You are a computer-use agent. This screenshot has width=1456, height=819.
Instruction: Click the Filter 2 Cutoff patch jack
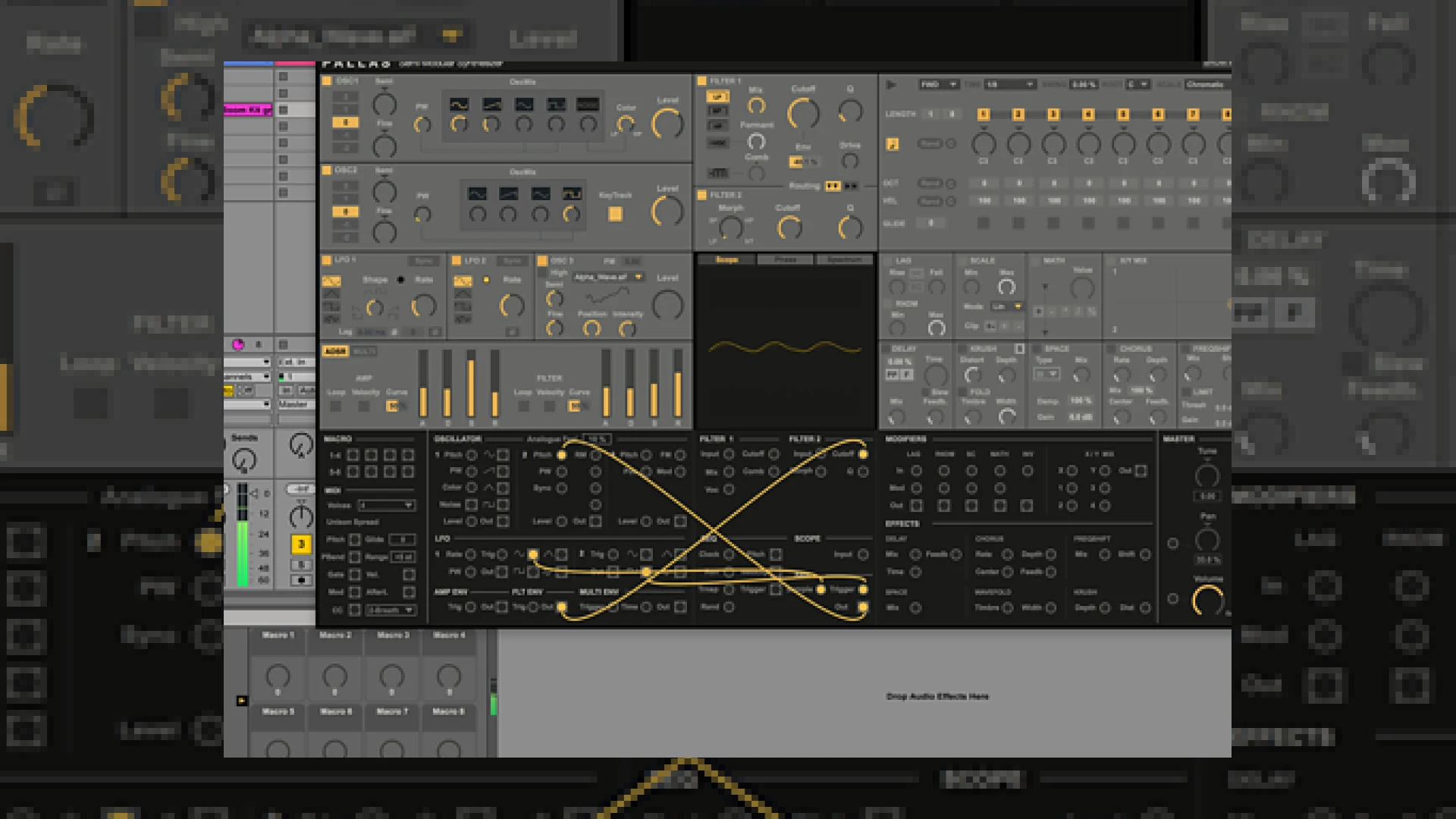863,454
